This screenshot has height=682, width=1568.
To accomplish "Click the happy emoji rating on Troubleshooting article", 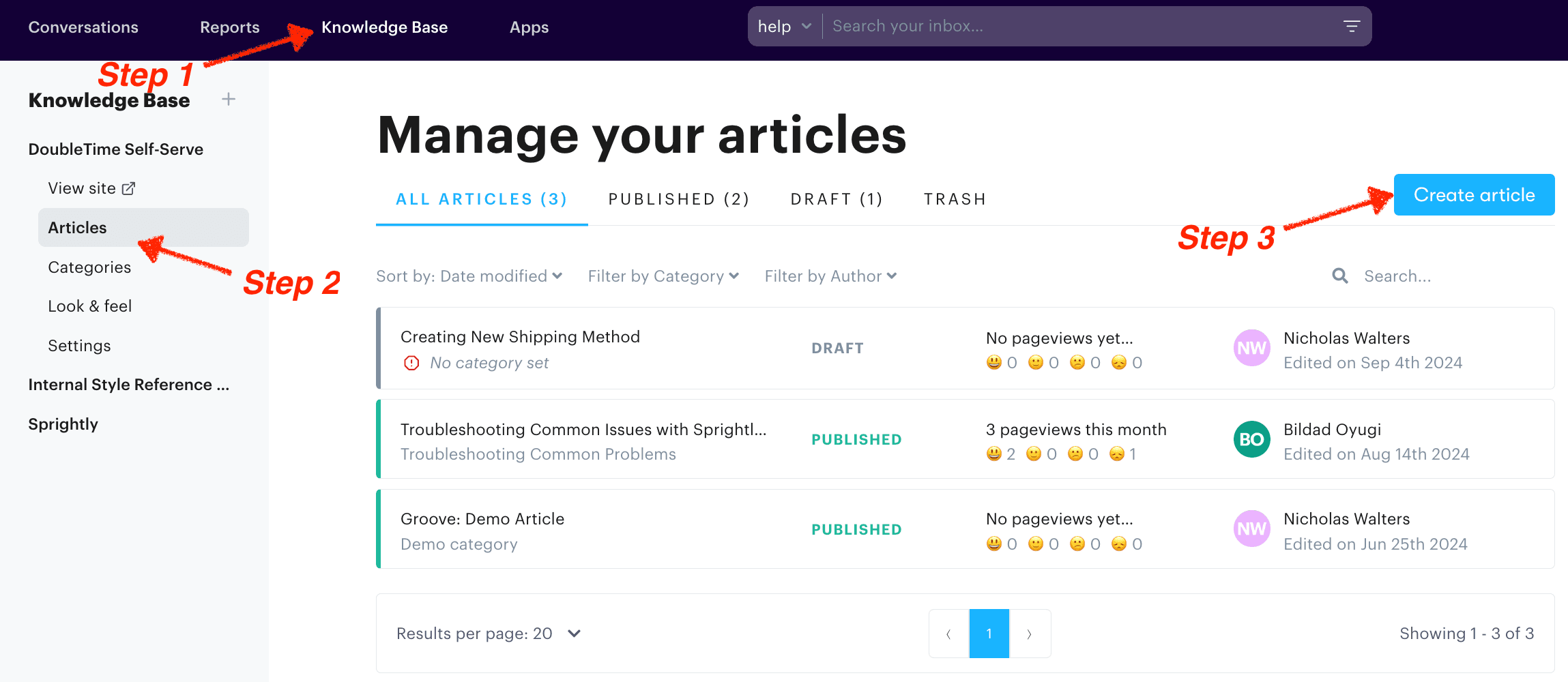I will (x=994, y=454).
